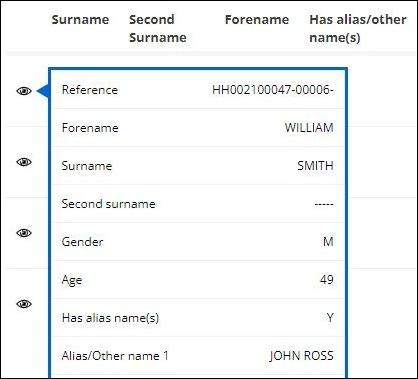Click the forename value WILLIAM
The image size is (418, 379).
click(x=309, y=128)
